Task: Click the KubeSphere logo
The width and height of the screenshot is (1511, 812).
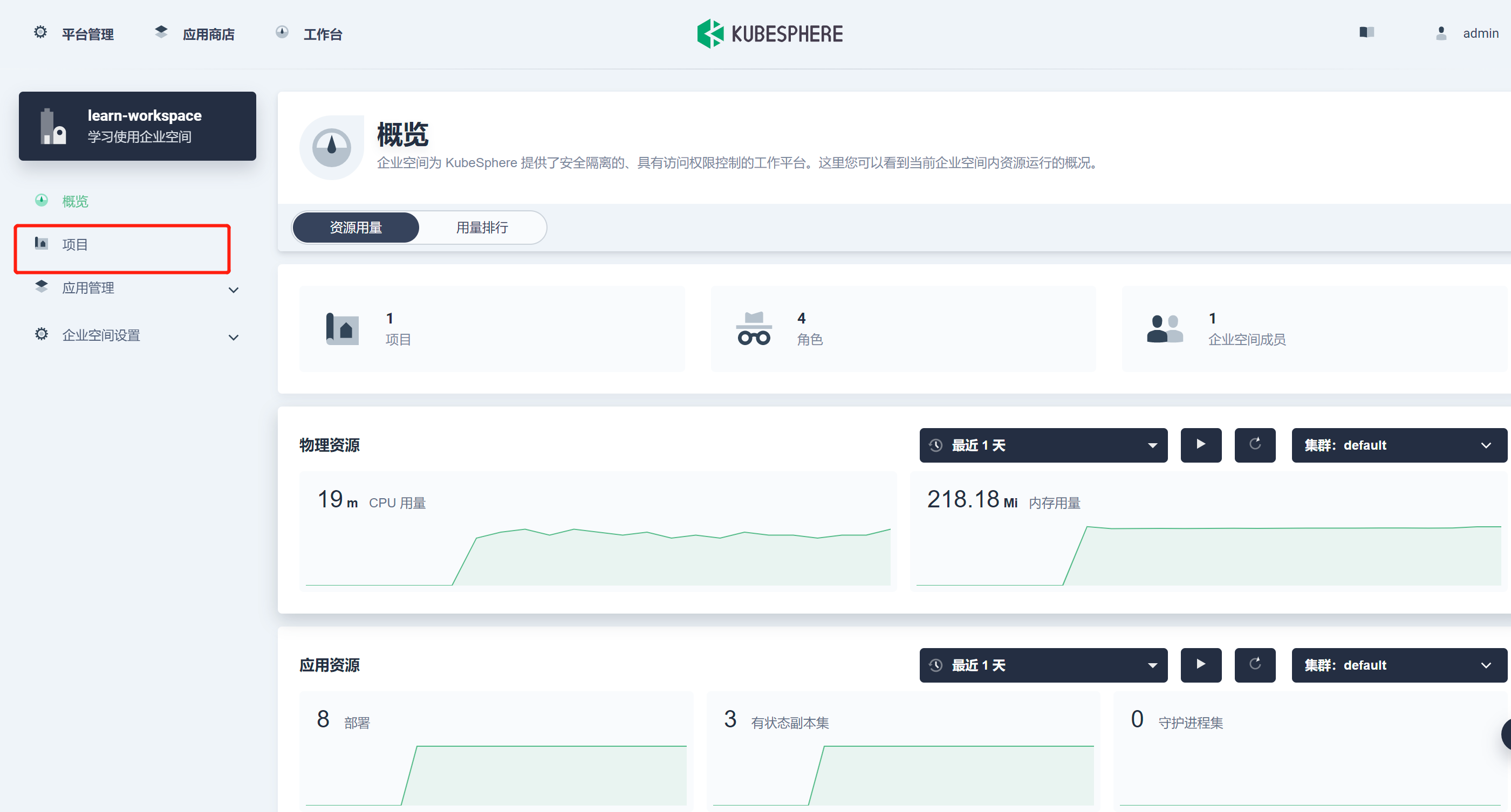Action: pos(769,33)
